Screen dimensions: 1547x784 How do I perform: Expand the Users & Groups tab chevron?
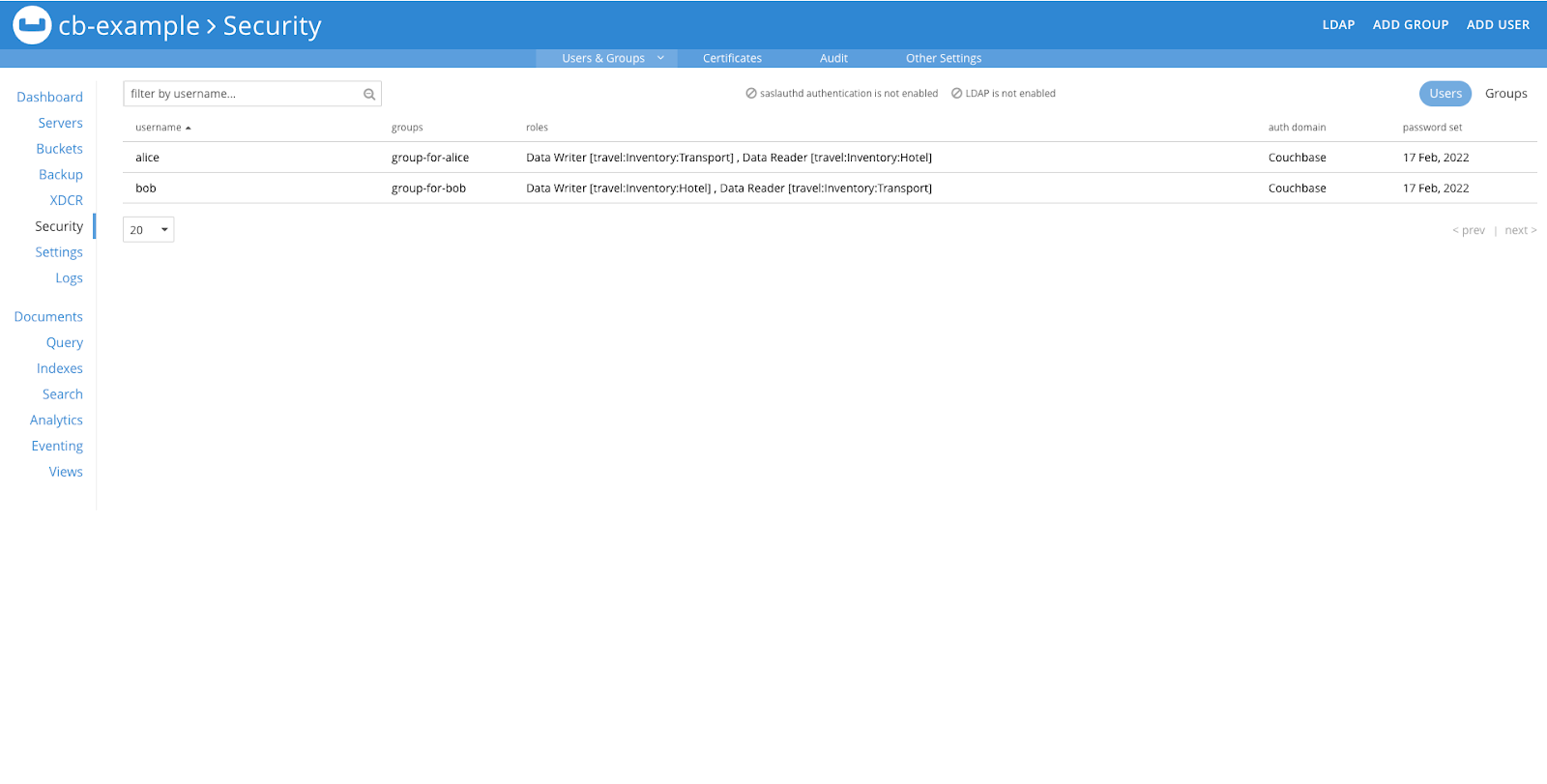pyautogui.click(x=660, y=58)
